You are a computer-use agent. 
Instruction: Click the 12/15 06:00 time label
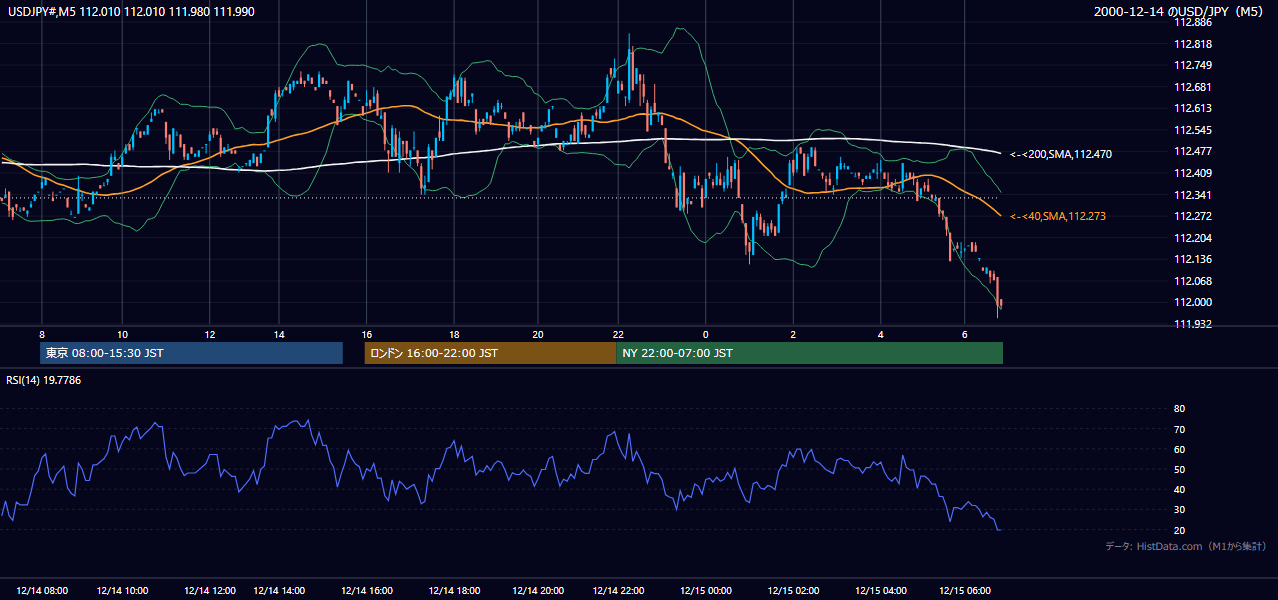(965, 590)
